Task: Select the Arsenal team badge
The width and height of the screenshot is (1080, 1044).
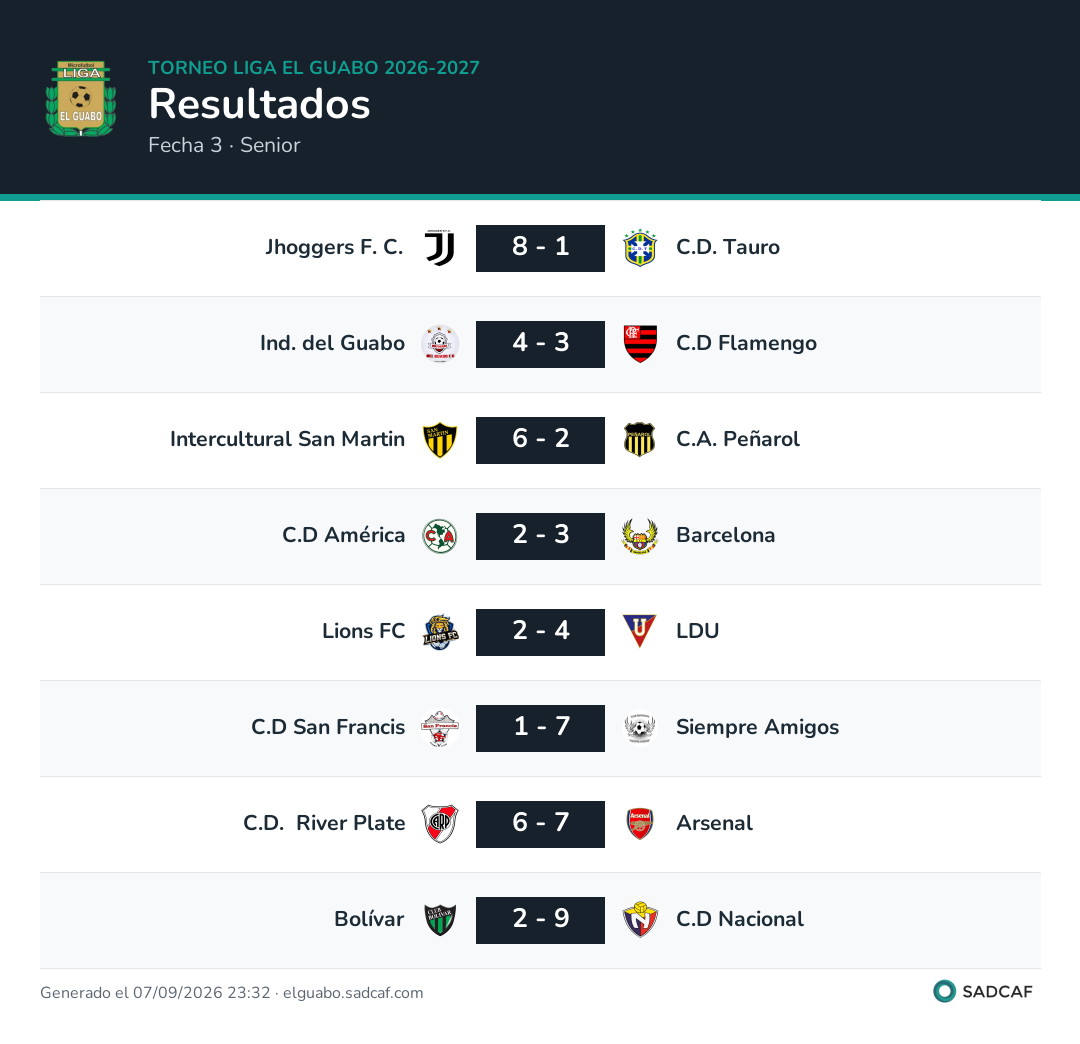Action: point(640,824)
